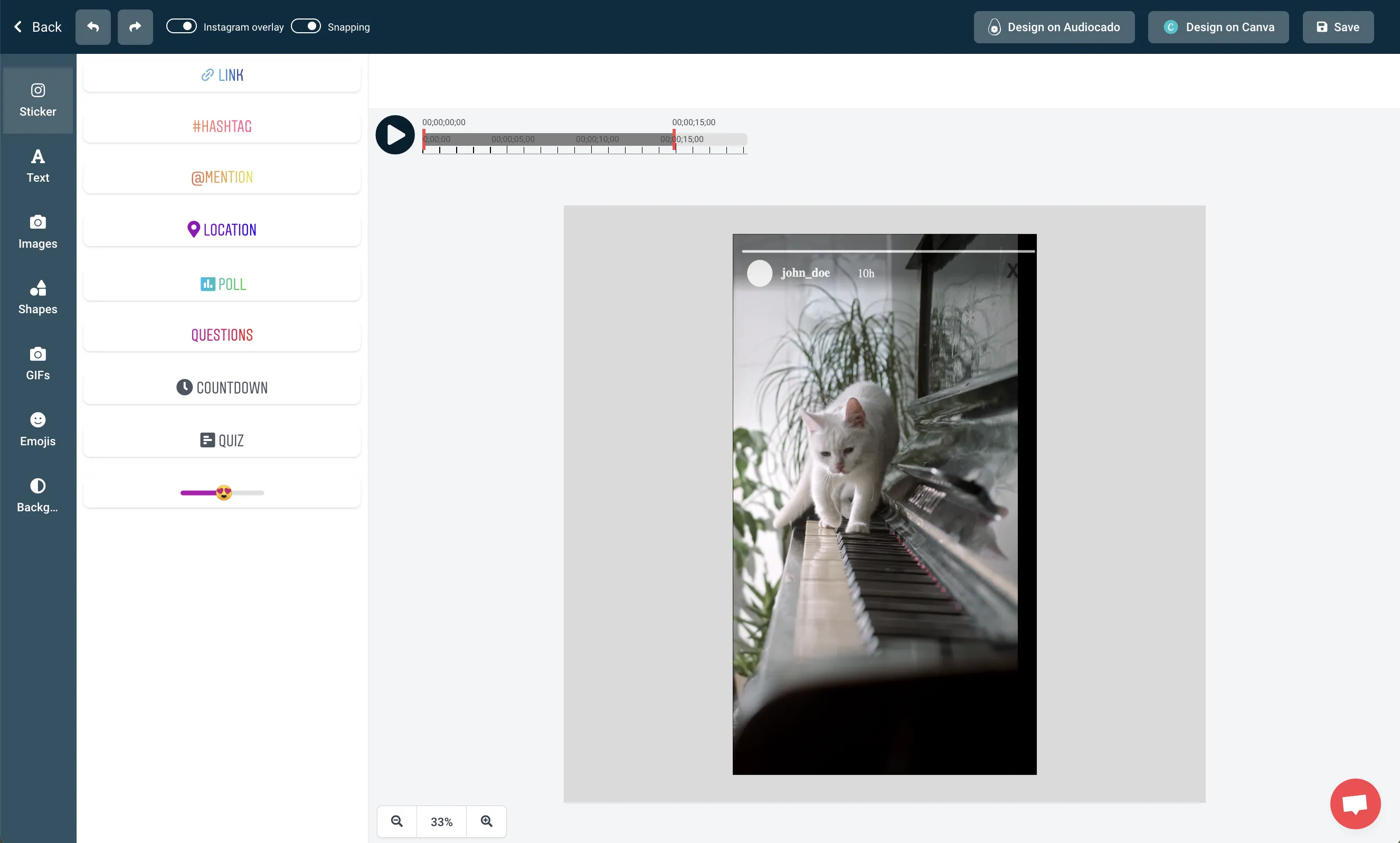Click the undo arrow button
The width and height of the screenshot is (1400, 843).
pos(92,27)
